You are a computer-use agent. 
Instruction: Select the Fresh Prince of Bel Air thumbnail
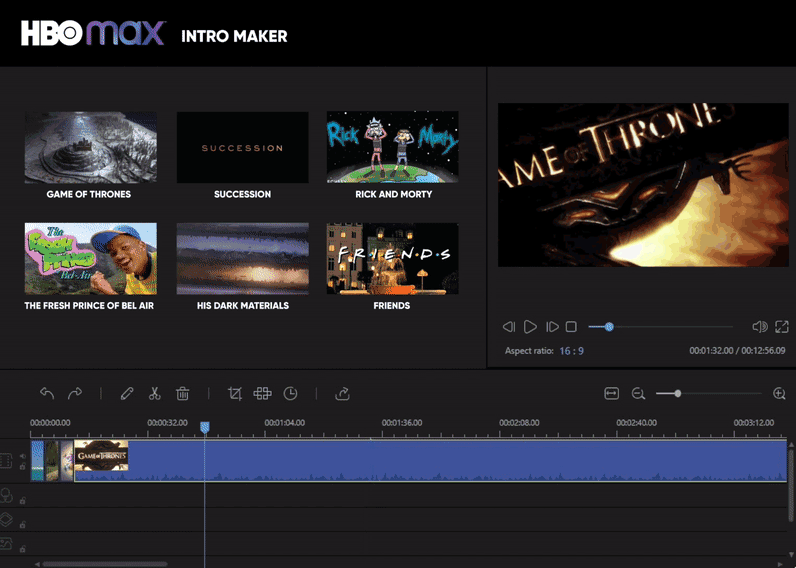[91, 258]
